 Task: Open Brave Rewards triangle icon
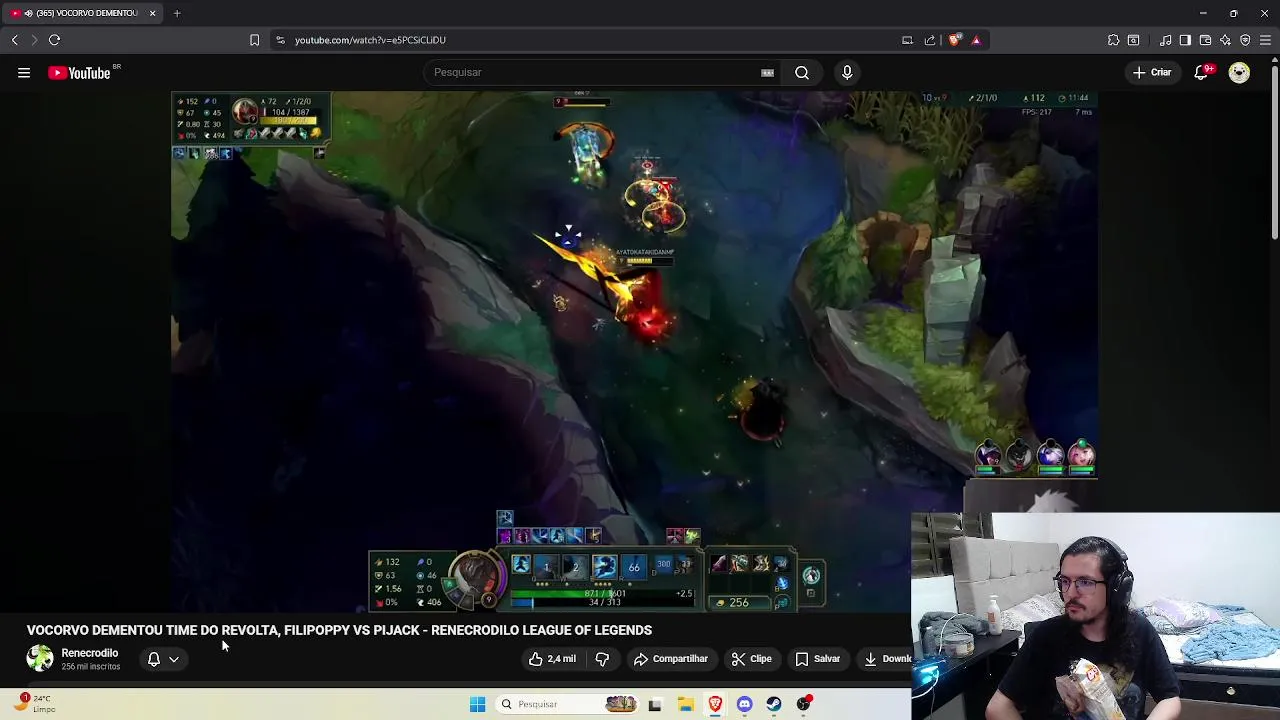[976, 40]
